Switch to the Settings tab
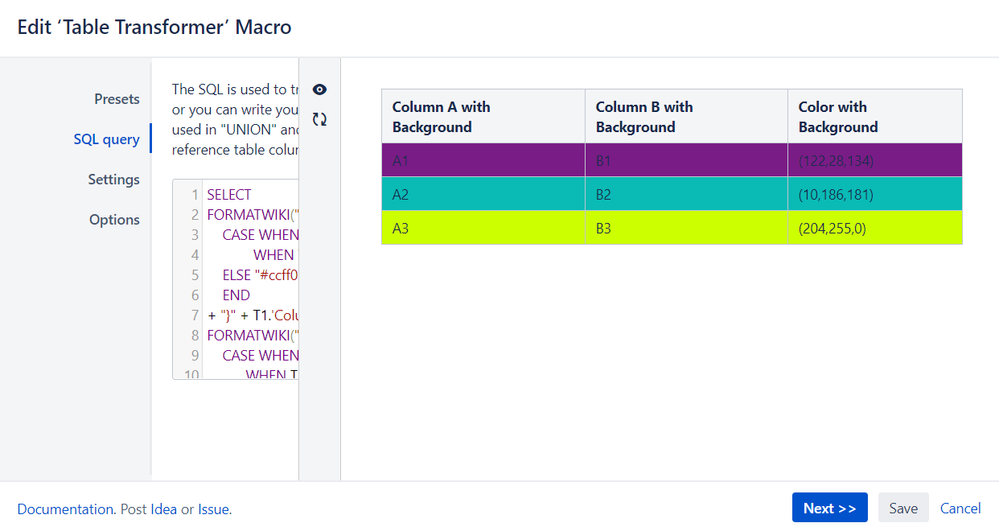This screenshot has height=528, width=999. pyautogui.click(x=113, y=179)
